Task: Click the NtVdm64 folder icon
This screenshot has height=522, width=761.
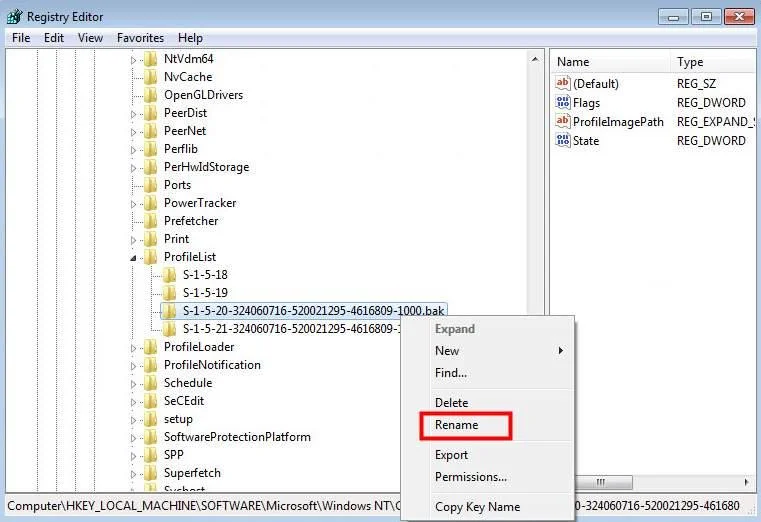Action: (x=151, y=59)
